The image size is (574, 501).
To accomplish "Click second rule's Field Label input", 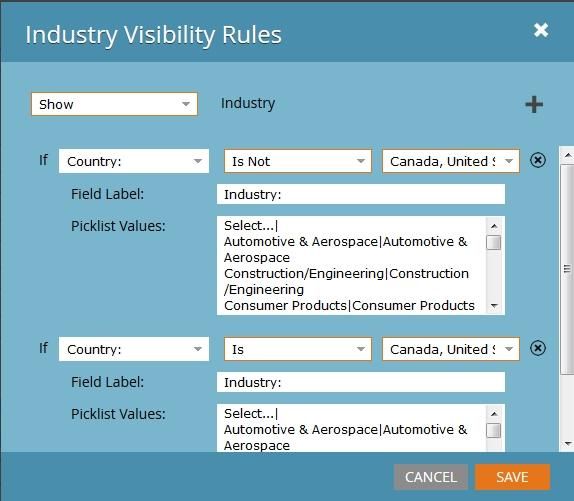I will click(x=361, y=382).
